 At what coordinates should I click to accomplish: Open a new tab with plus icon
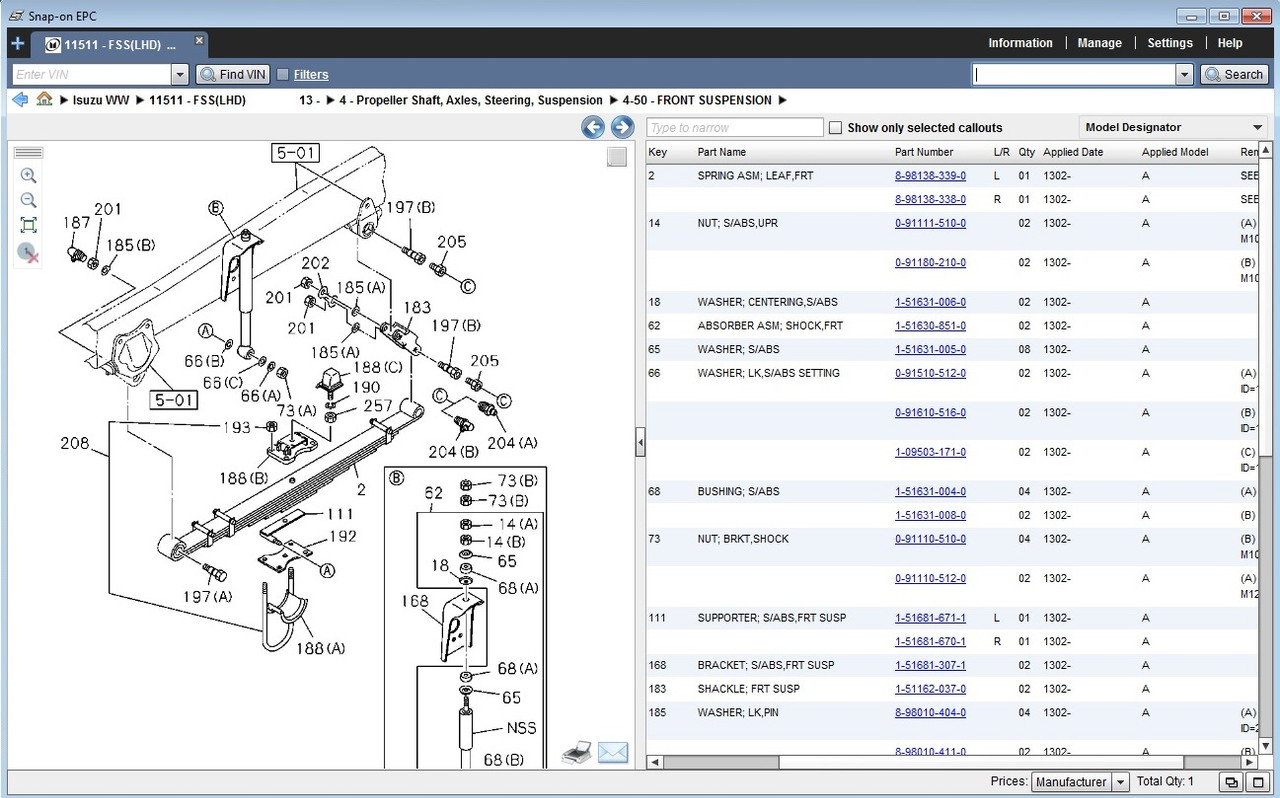tap(17, 44)
